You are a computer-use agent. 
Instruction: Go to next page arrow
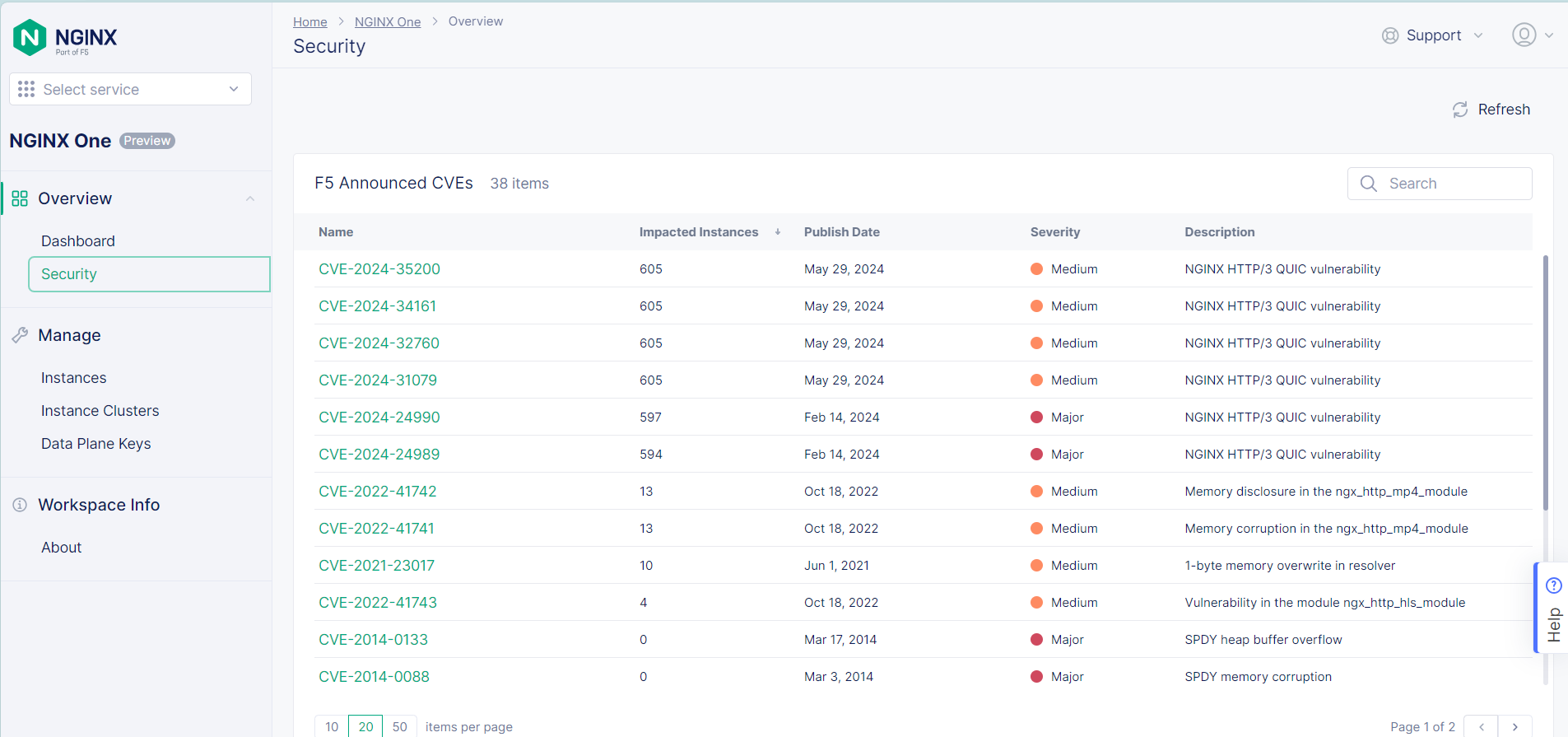[x=1514, y=726]
